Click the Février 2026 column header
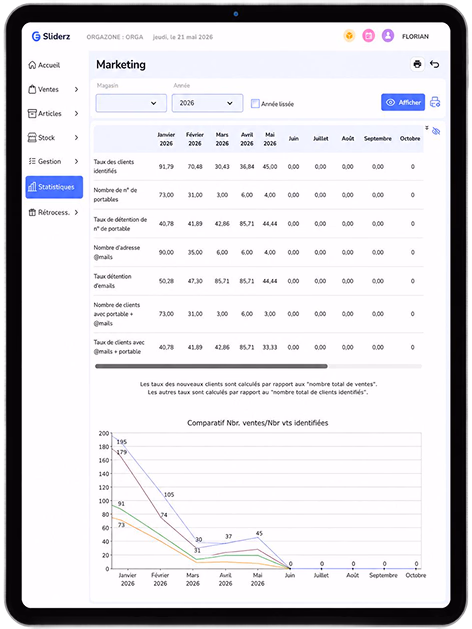This screenshot has width=472, height=629. pyautogui.click(x=195, y=139)
